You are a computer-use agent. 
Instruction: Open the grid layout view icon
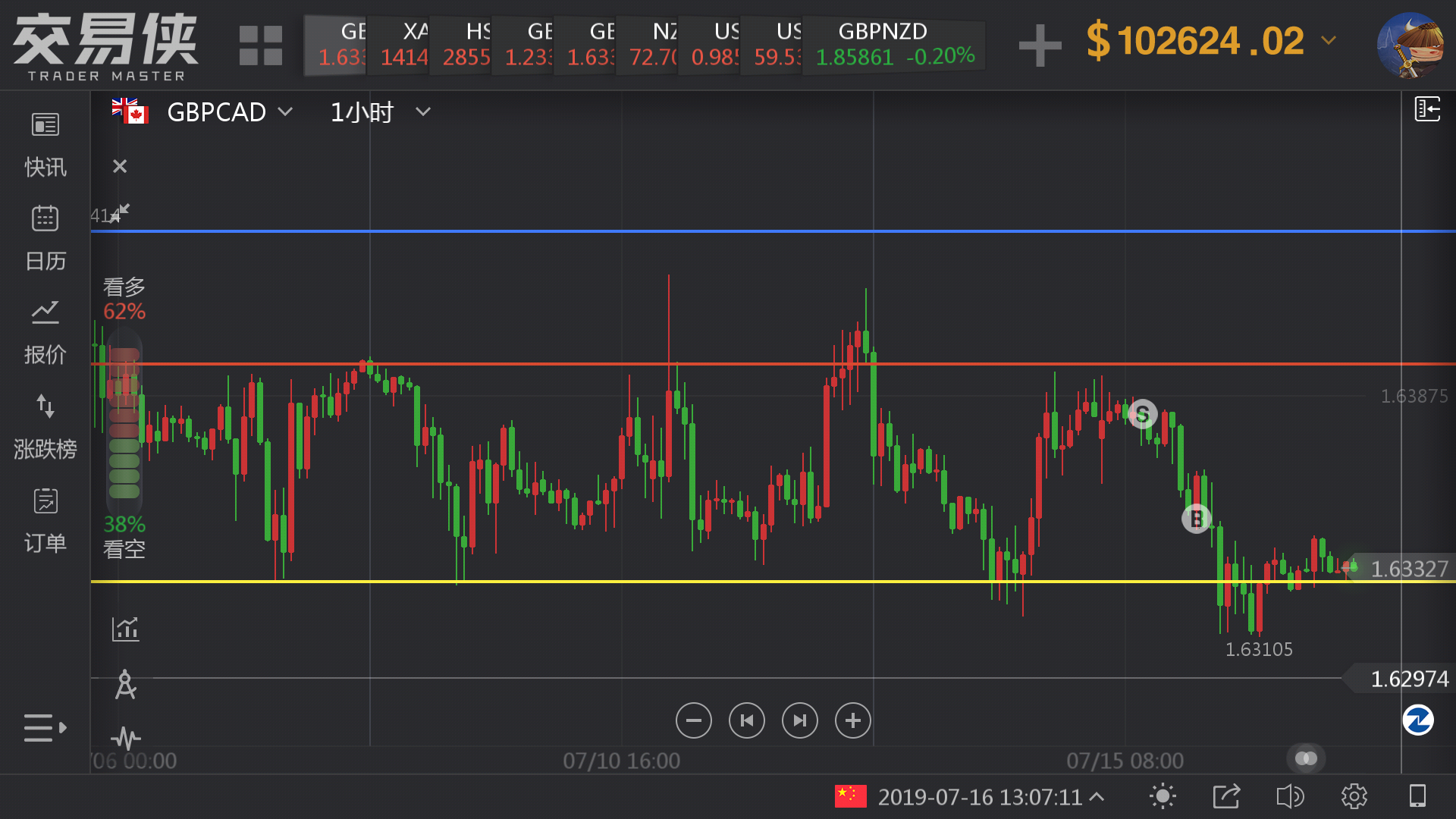tap(260, 45)
